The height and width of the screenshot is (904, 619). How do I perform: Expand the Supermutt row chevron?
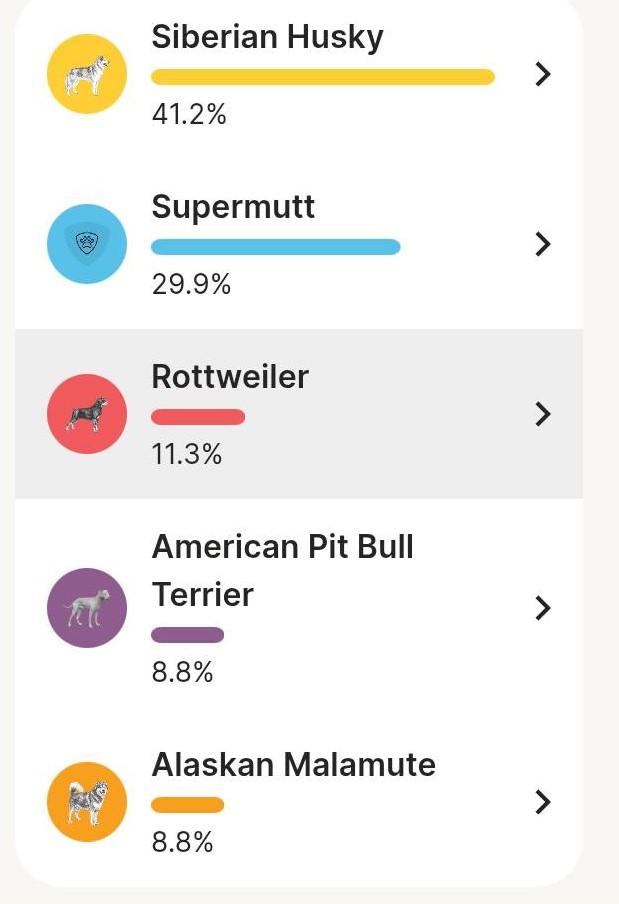click(x=543, y=244)
